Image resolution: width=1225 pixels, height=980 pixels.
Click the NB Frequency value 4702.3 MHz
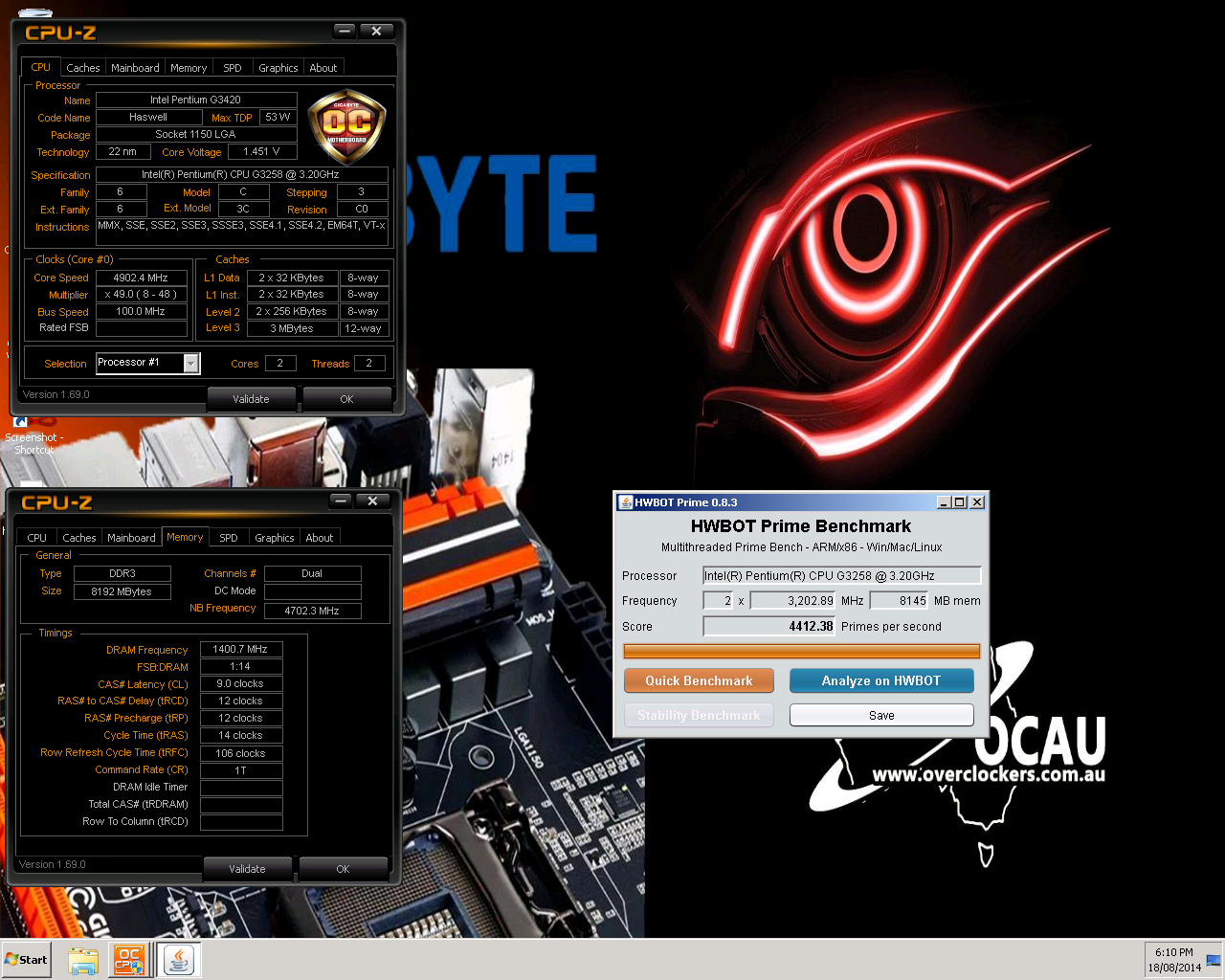[312, 611]
